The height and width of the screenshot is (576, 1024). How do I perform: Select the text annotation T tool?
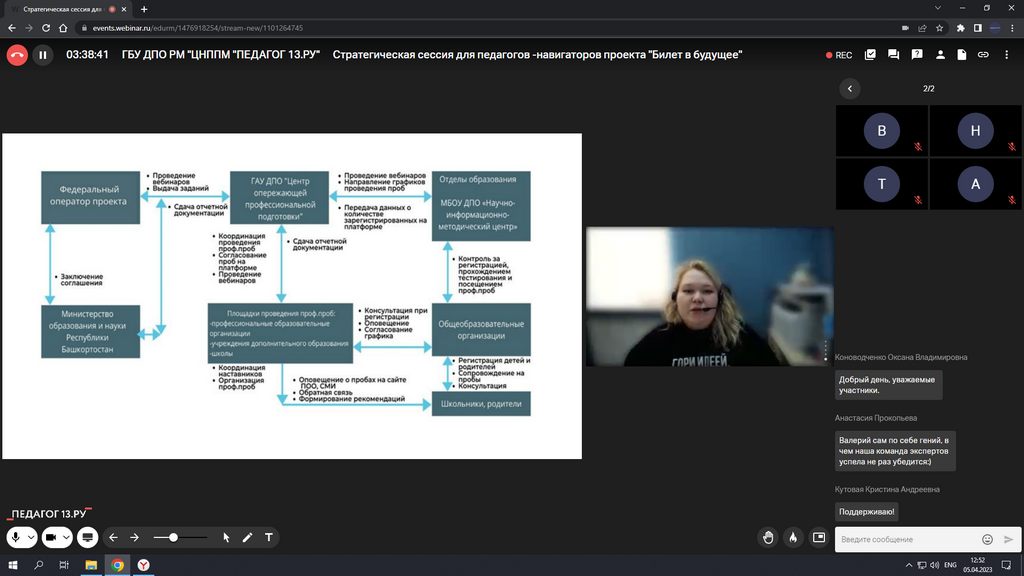(268, 537)
